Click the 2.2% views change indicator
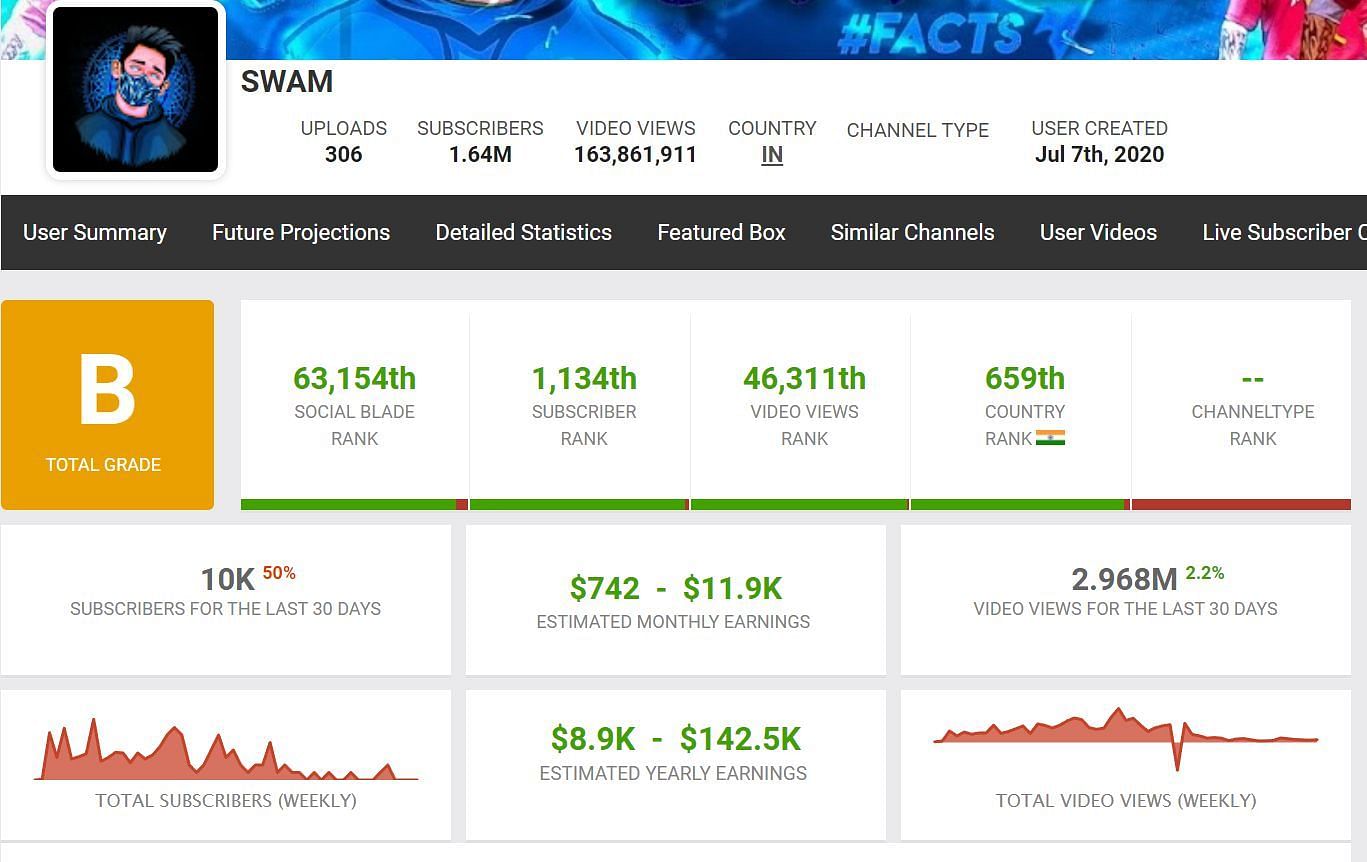Viewport: 1367px width, 862px height. (x=1205, y=573)
